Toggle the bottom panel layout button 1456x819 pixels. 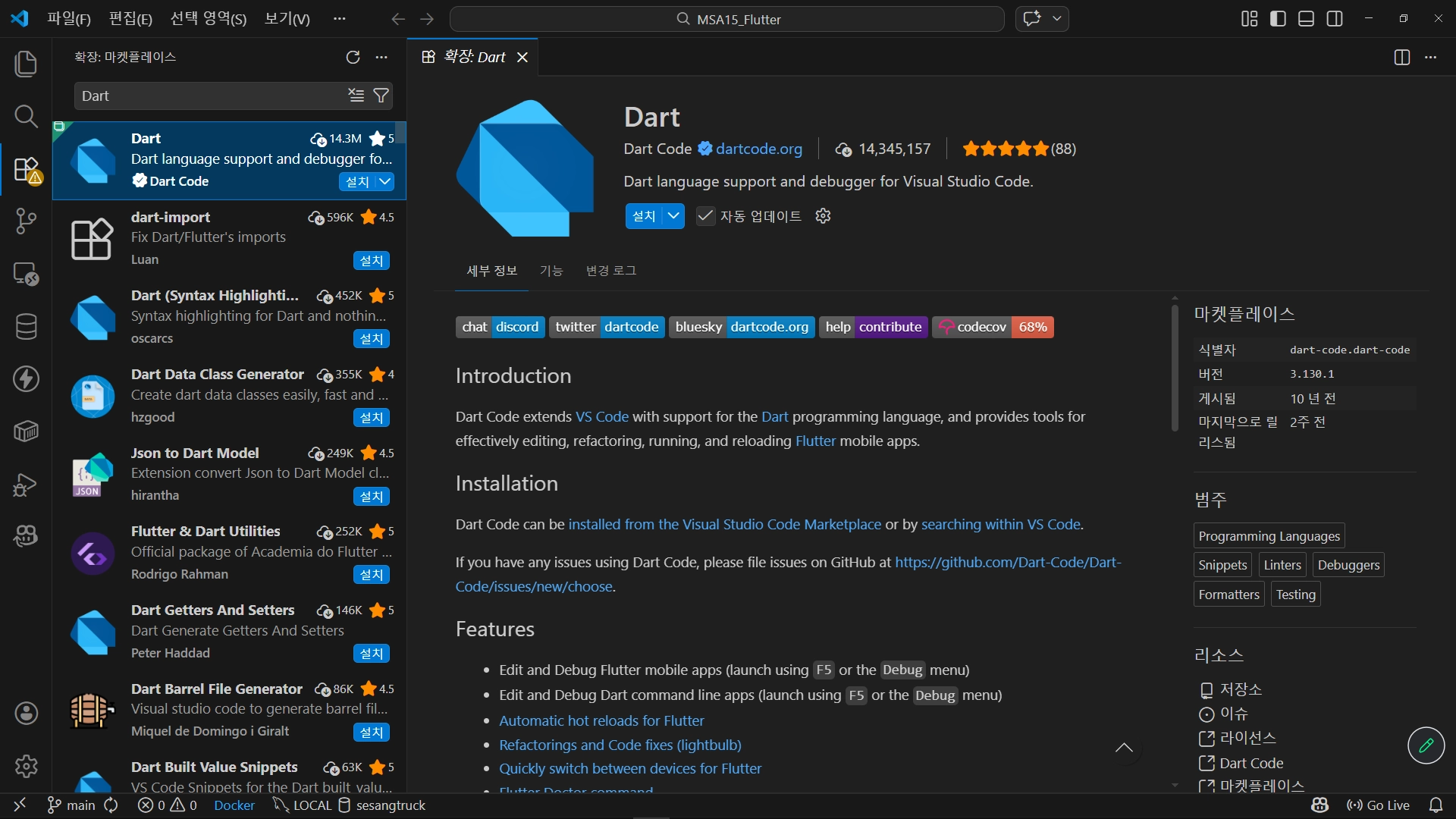tap(1306, 19)
